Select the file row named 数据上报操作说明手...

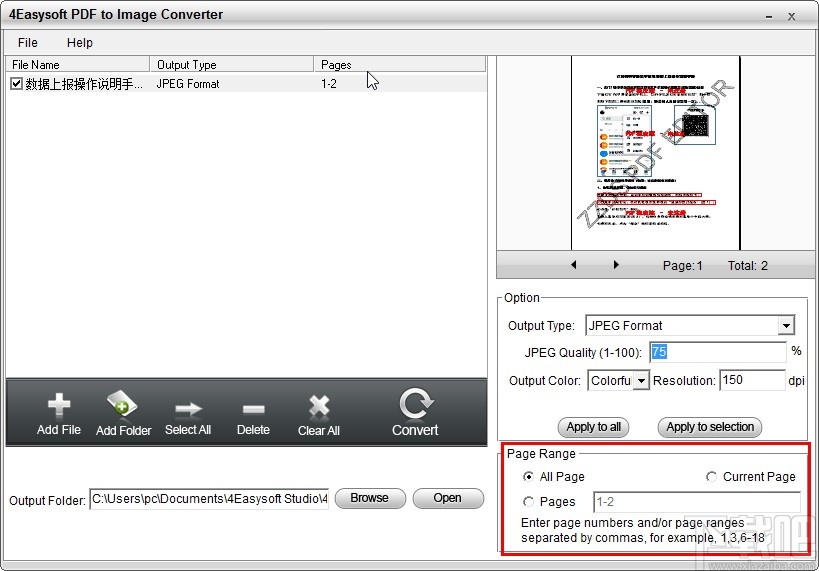[x=246, y=84]
